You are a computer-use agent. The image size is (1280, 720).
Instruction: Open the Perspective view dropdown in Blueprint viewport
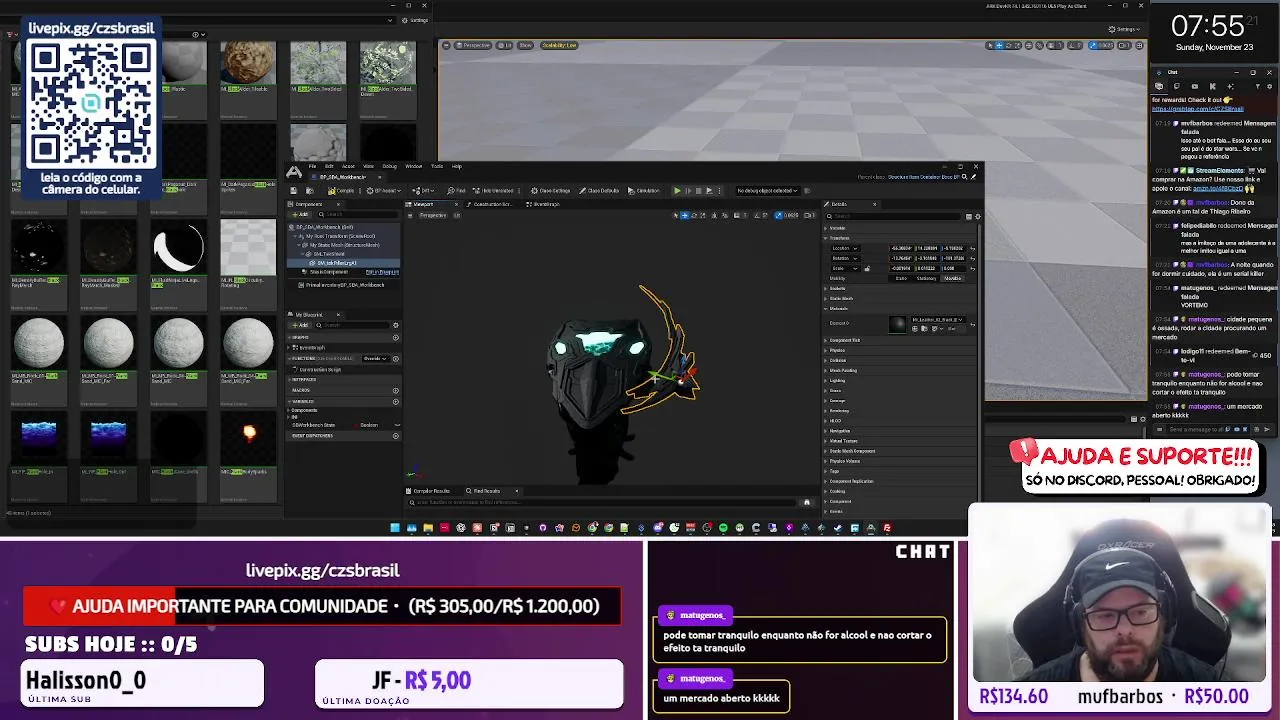pyautogui.click(x=432, y=215)
